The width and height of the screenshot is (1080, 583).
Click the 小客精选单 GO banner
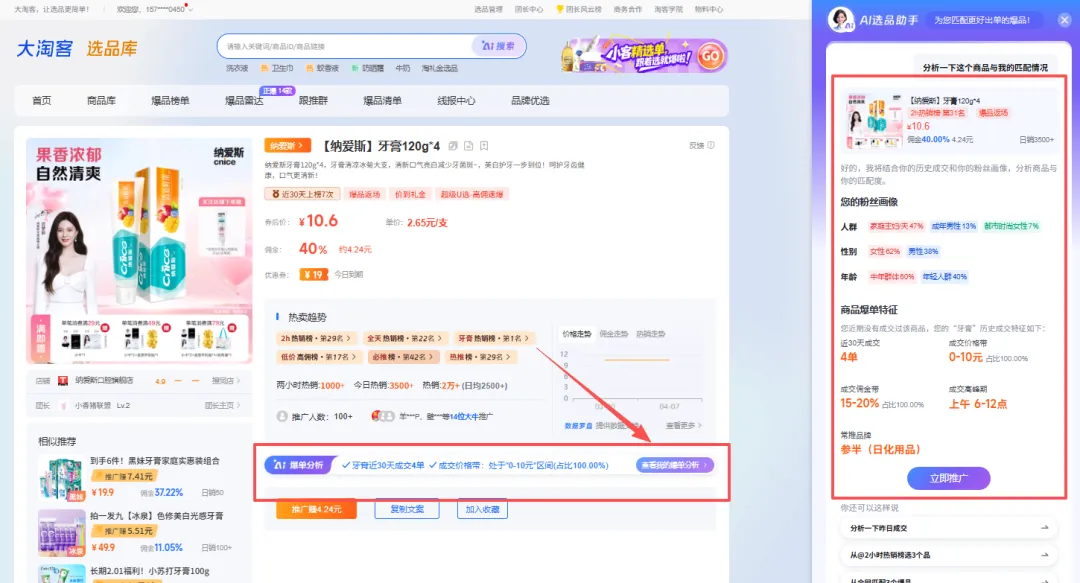(x=645, y=55)
